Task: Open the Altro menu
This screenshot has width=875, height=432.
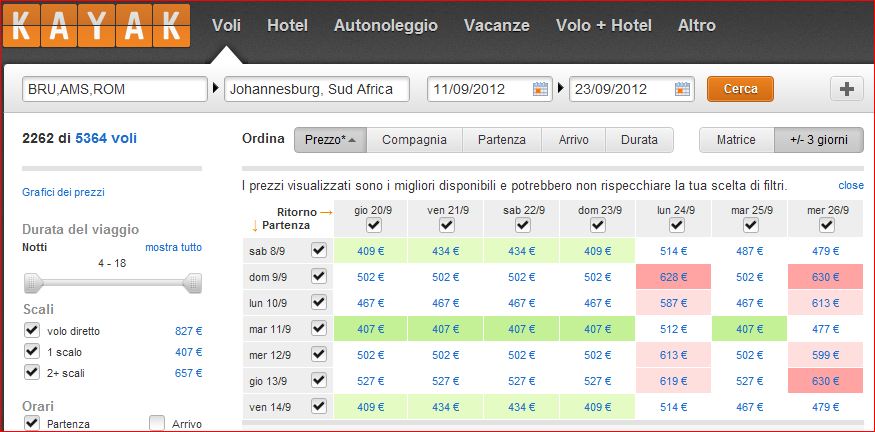Action: click(696, 25)
